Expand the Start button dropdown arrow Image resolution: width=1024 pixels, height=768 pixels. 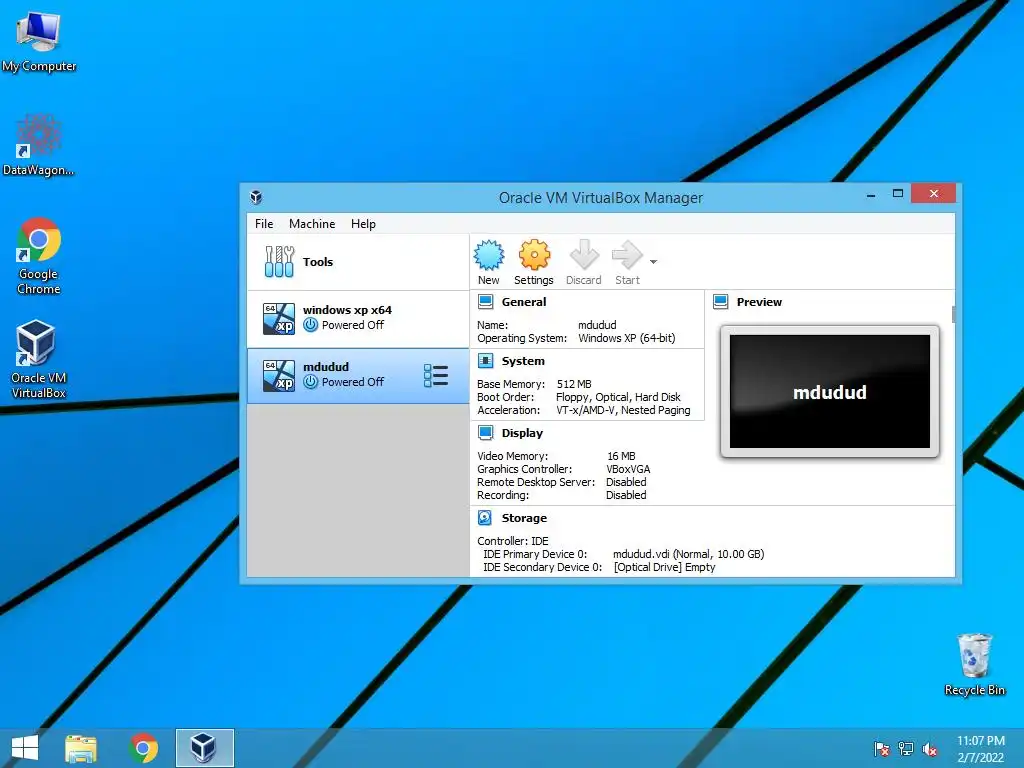(x=653, y=261)
